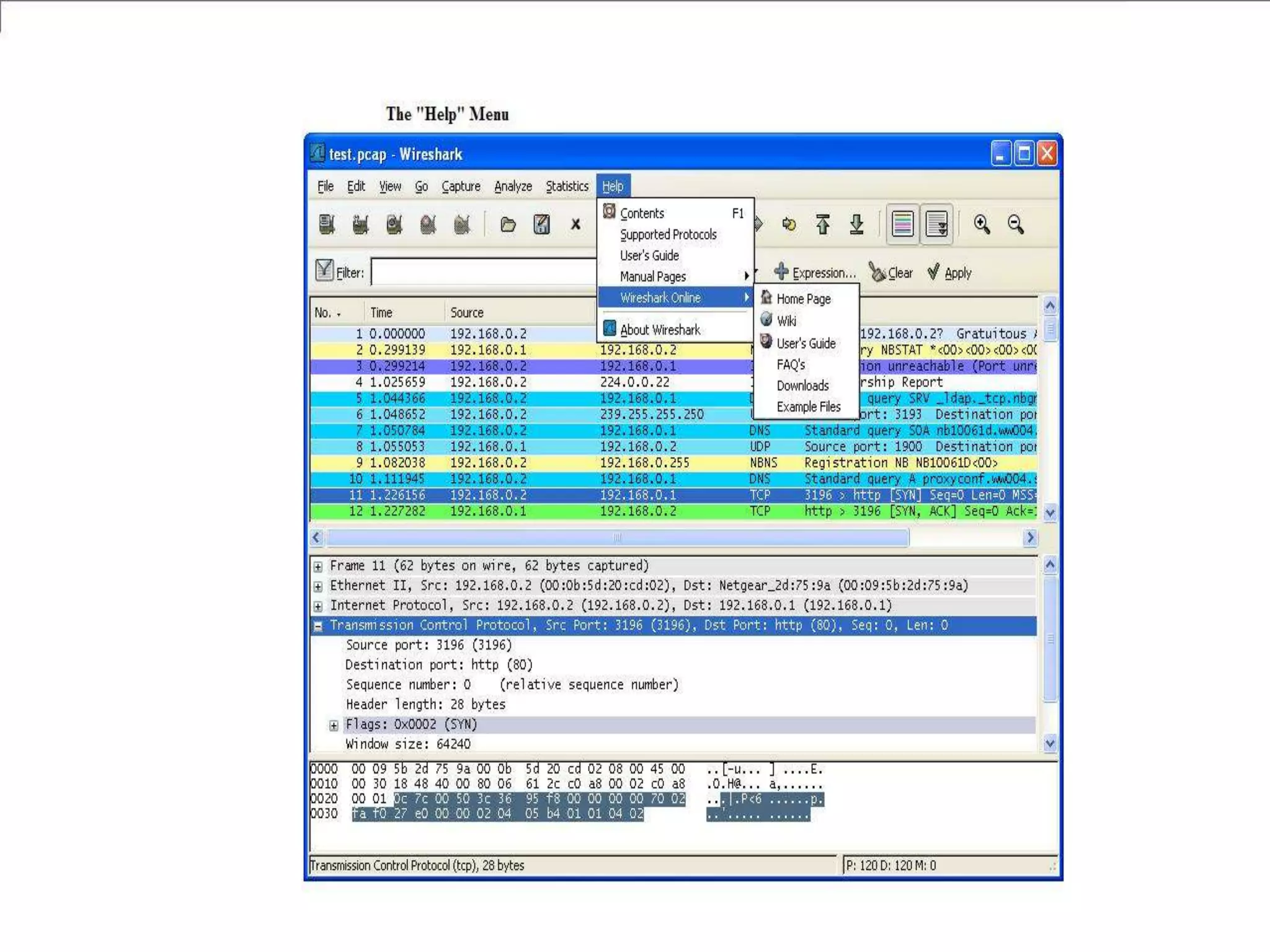Toggle auto scroll in live capture
This screenshot has height=952, width=1270.
(x=936, y=224)
